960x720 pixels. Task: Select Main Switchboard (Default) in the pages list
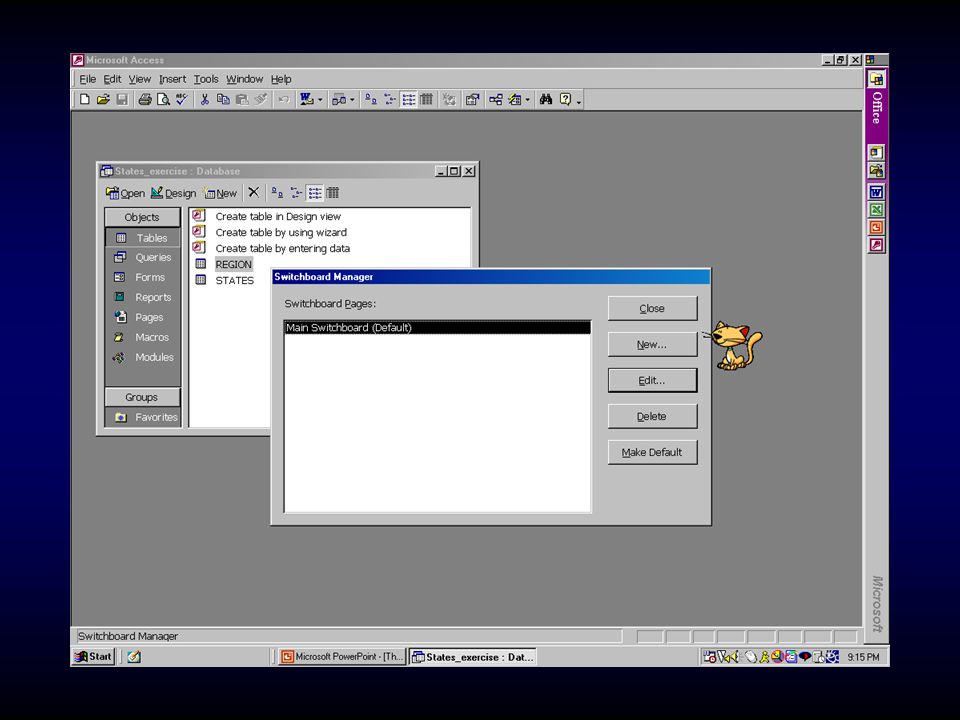point(438,328)
